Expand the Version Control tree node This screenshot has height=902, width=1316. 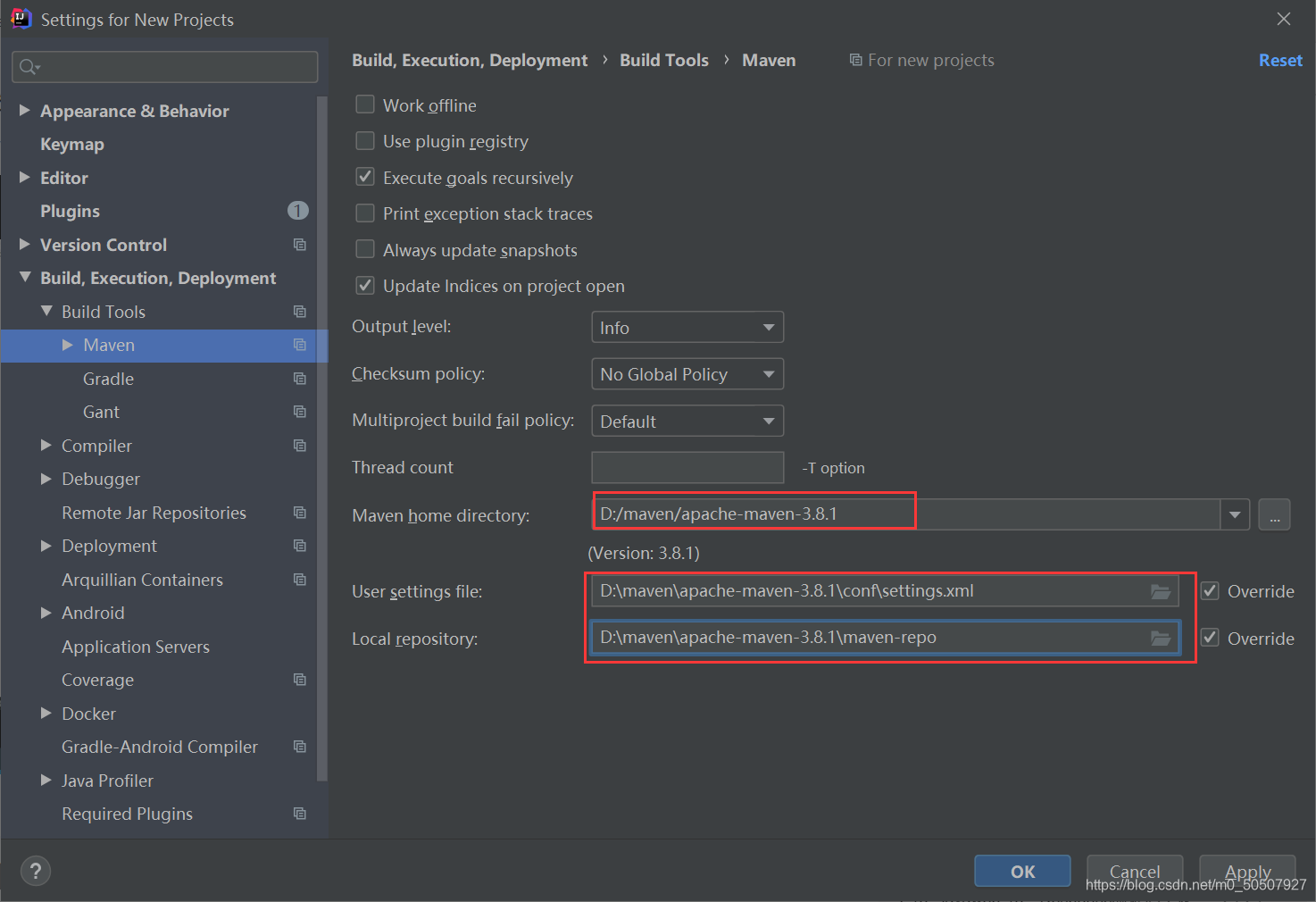(25, 244)
